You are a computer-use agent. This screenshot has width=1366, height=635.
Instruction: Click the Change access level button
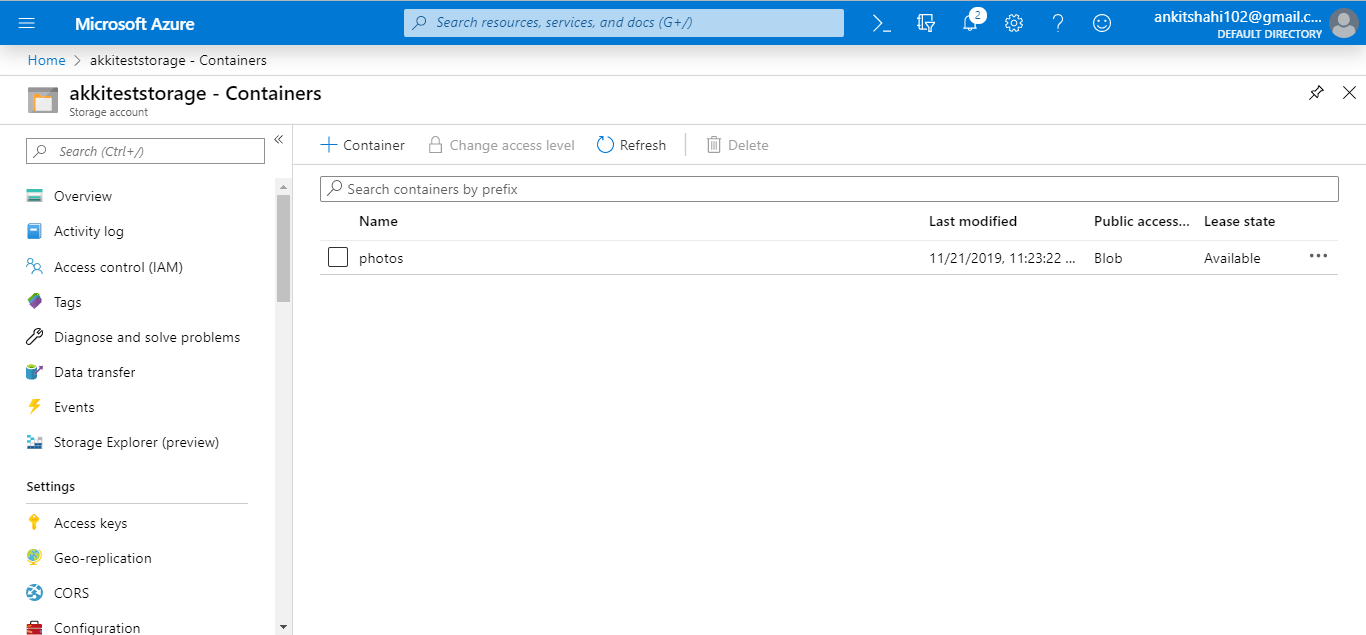[x=502, y=145]
